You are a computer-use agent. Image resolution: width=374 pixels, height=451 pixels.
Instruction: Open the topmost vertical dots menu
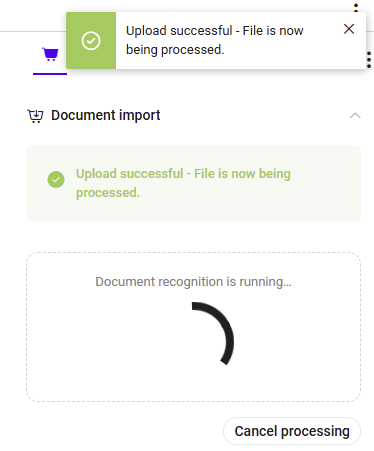(x=356, y=7)
